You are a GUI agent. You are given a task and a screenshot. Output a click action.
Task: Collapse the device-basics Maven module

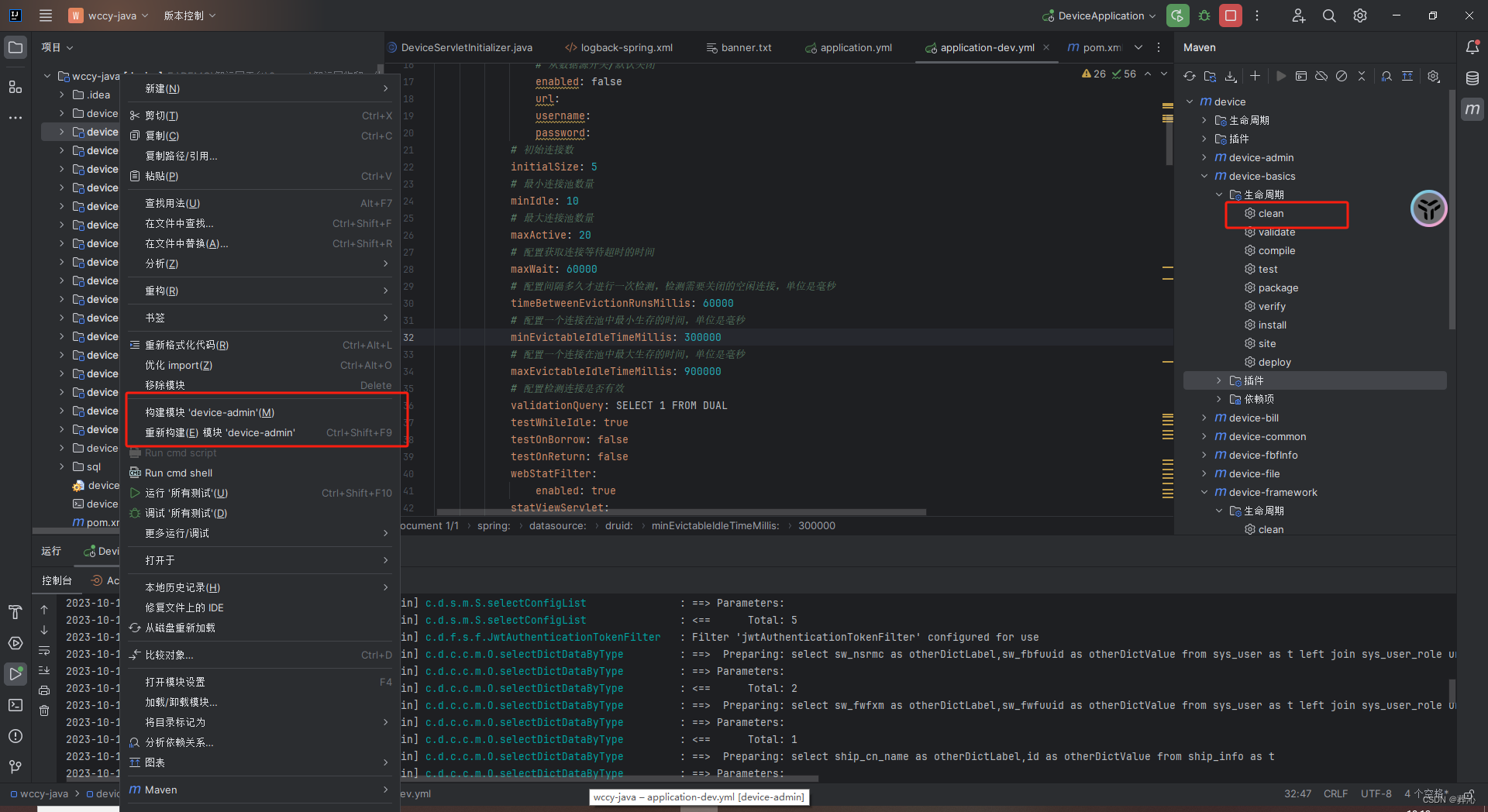click(1204, 176)
